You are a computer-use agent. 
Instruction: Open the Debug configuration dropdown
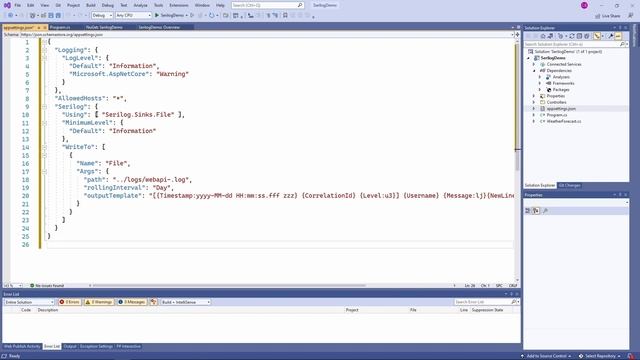(x=102, y=15)
